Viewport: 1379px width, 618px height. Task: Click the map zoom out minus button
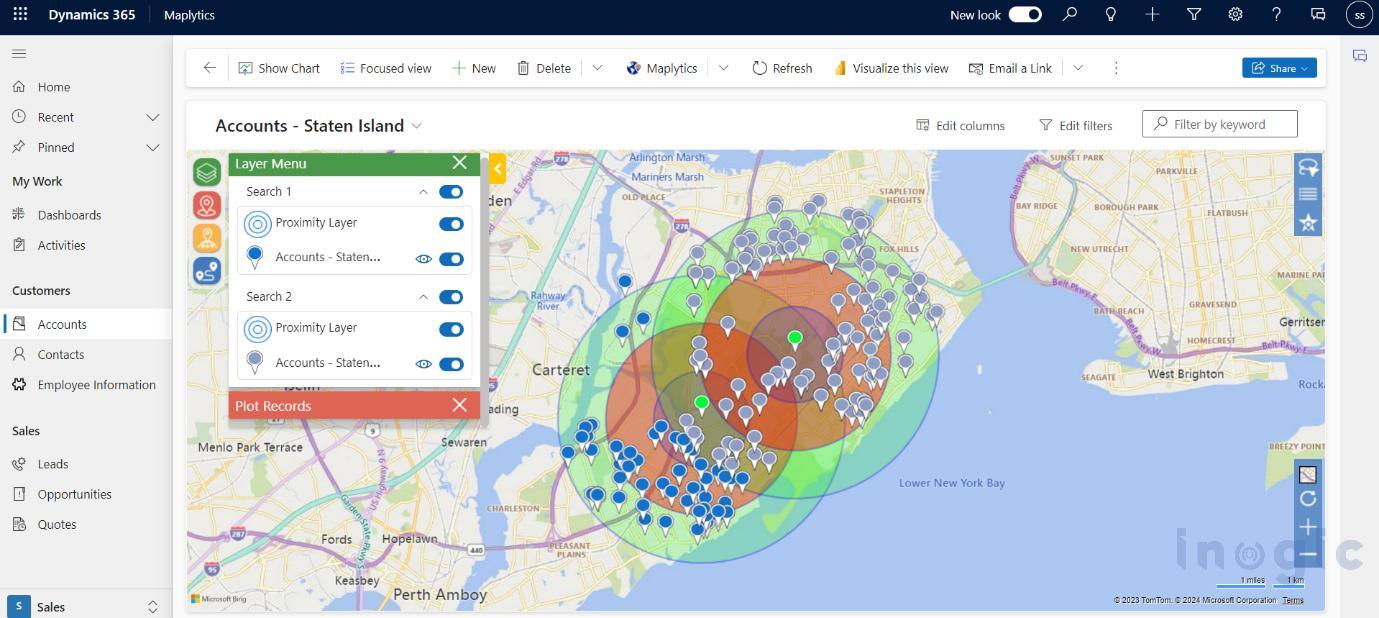coord(1307,554)
